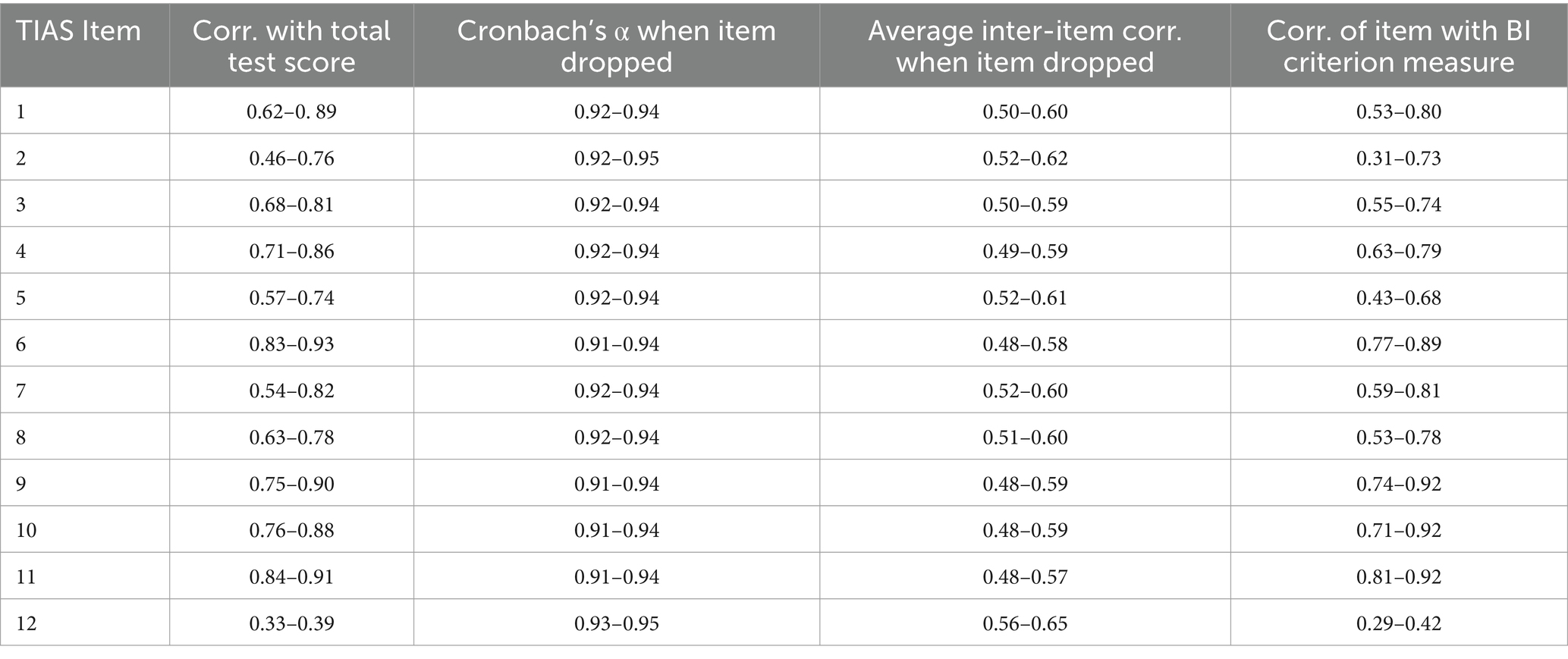Image resolution: width=1568 pixels, height=659 pixels.
Task: Click the Cronbach's α when item dropped header
Action: click(616, 46)
